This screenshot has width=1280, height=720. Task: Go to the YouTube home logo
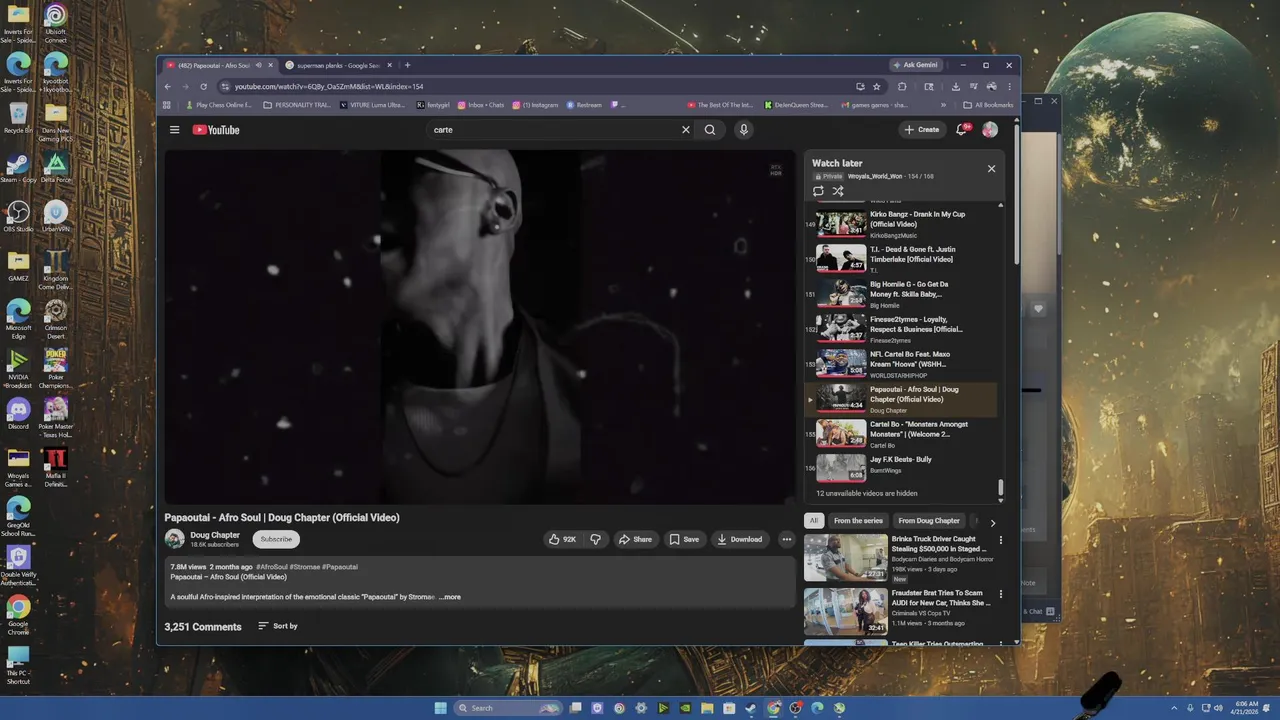(216, 130)
